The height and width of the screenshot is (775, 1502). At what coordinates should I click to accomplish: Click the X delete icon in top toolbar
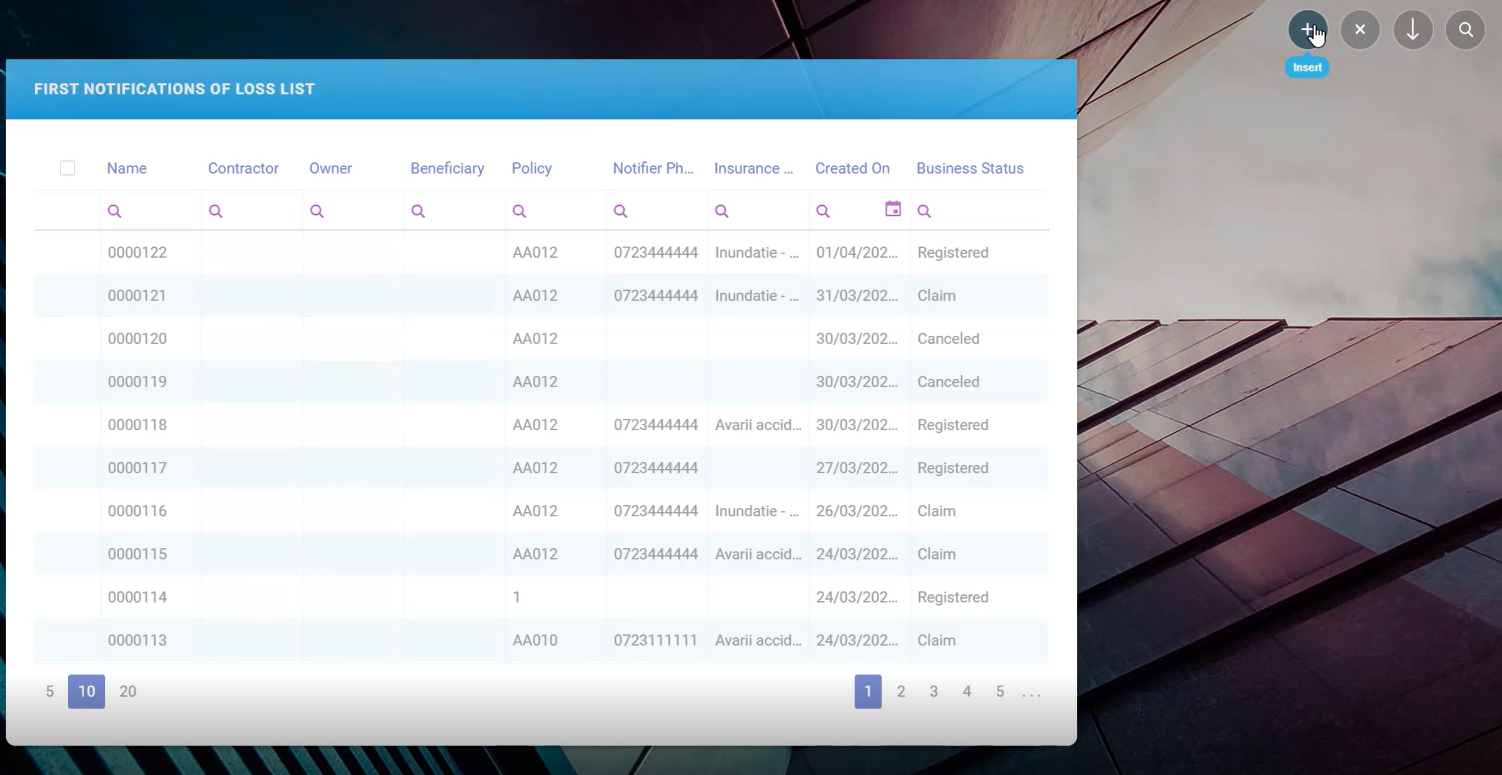tap(1360, 30)
